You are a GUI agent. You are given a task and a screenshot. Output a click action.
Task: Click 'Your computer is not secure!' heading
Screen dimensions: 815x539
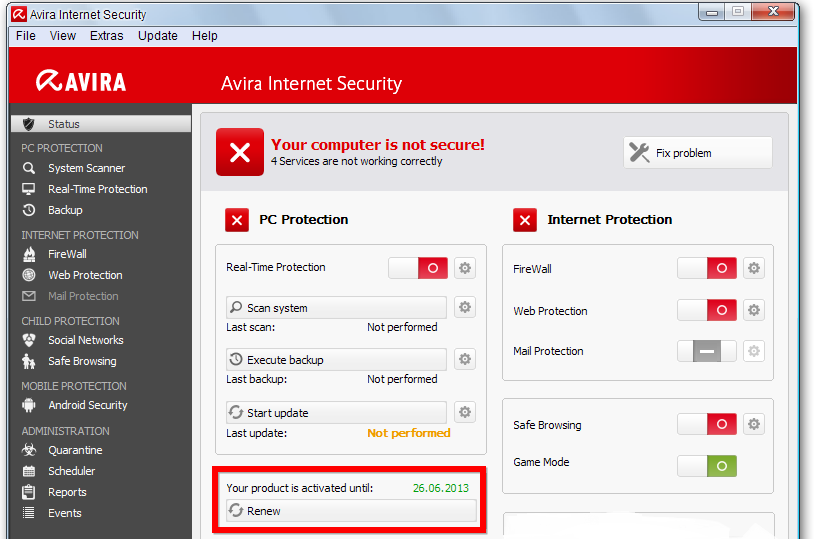point(378,144)
